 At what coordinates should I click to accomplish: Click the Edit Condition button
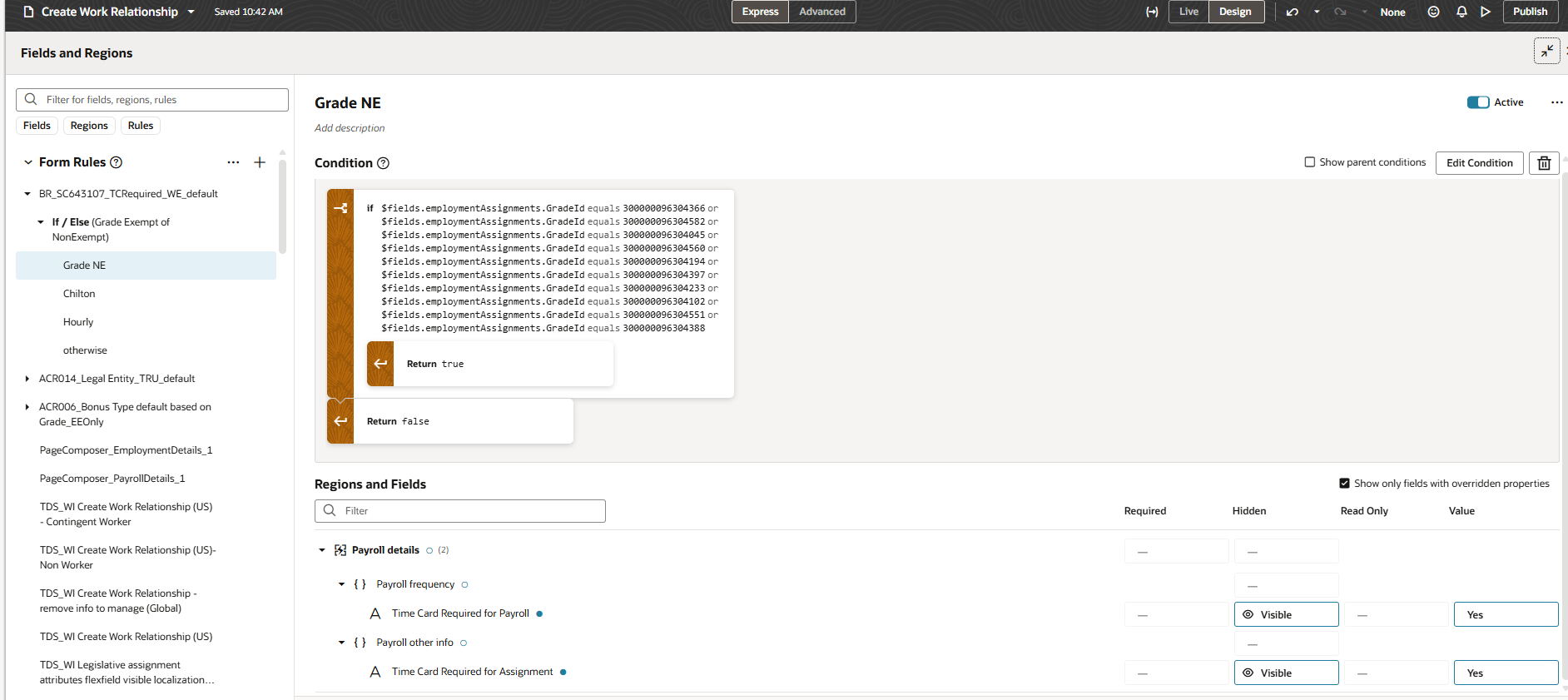point(1479,163)
